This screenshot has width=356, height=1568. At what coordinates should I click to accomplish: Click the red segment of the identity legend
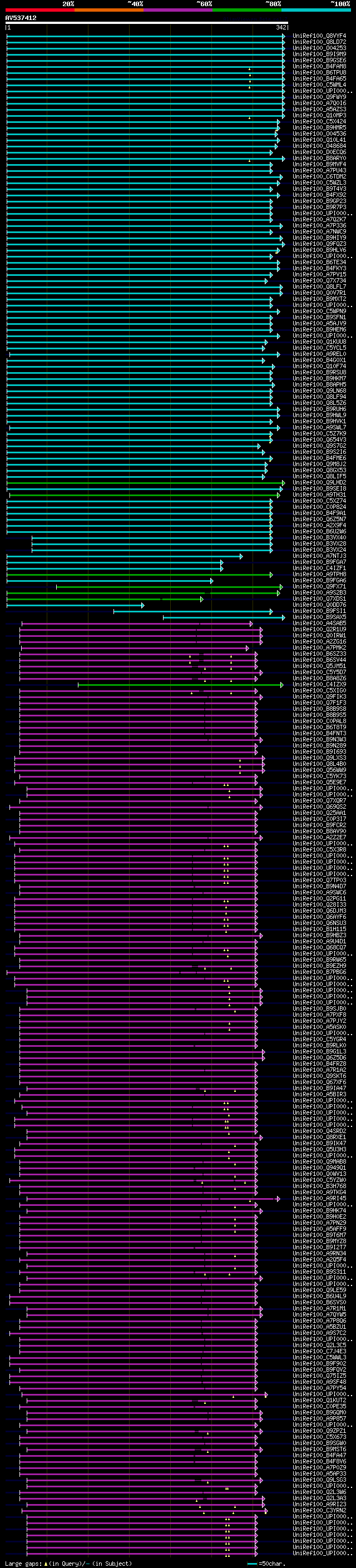coord(39,10)
